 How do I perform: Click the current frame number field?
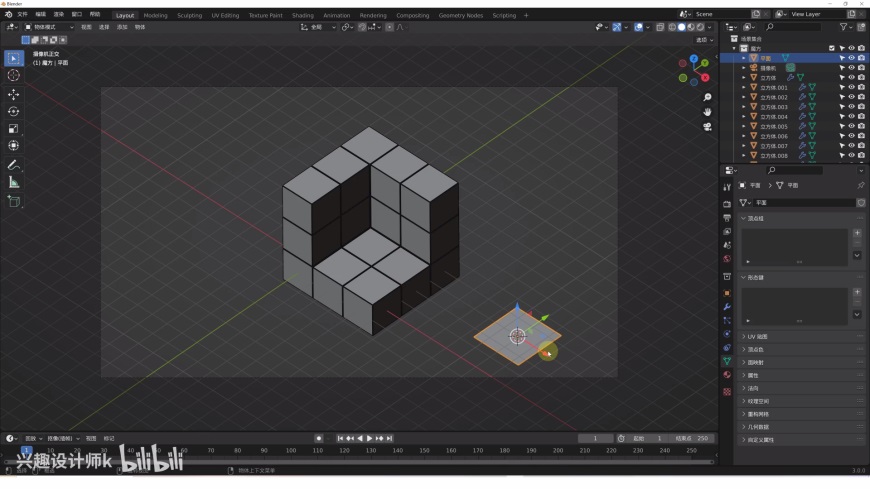[x=595, y=438]
